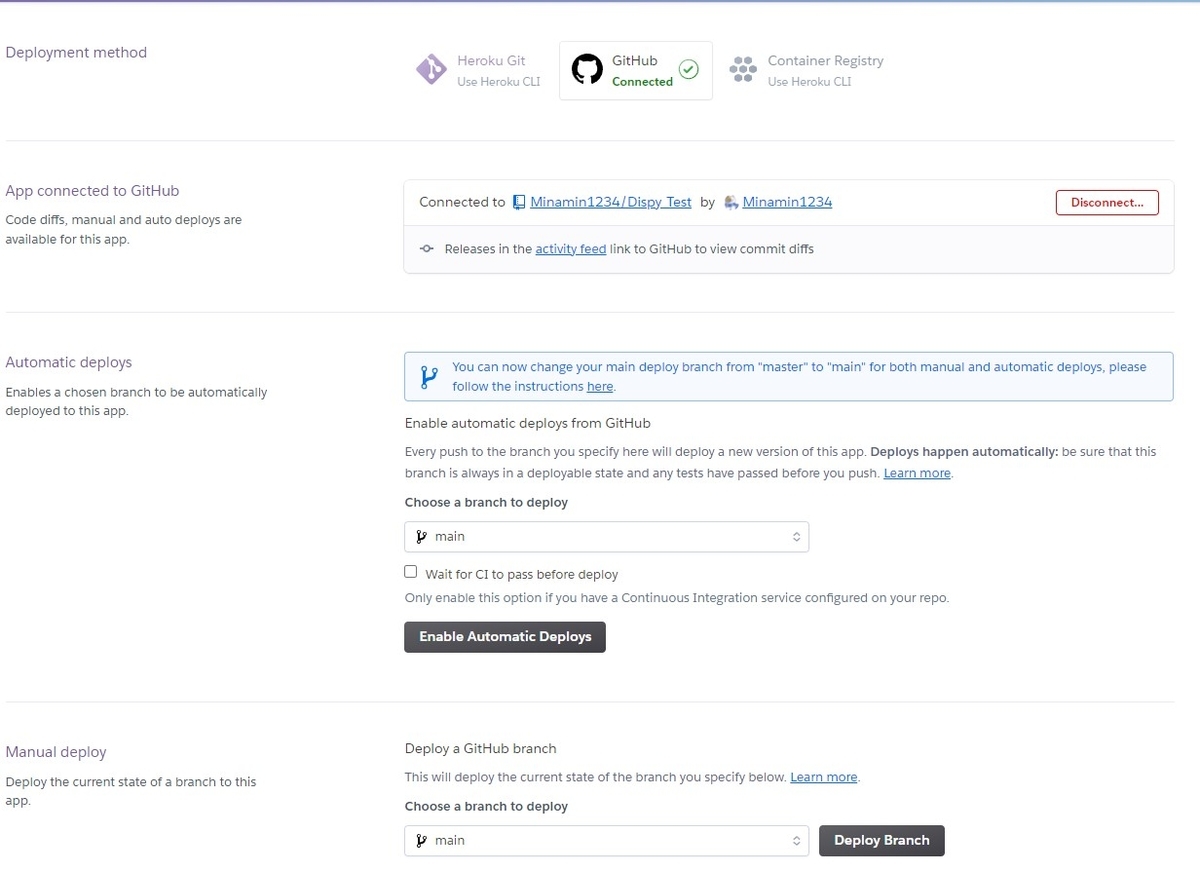The width and height of the screenshot is (1200, 871).
Task: Click the 'Automatic deploys' section heading
Action: tap(69, 363)
